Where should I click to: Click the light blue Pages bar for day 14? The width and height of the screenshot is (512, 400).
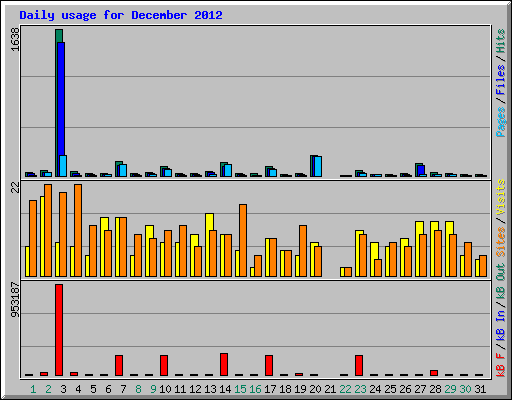228,170
